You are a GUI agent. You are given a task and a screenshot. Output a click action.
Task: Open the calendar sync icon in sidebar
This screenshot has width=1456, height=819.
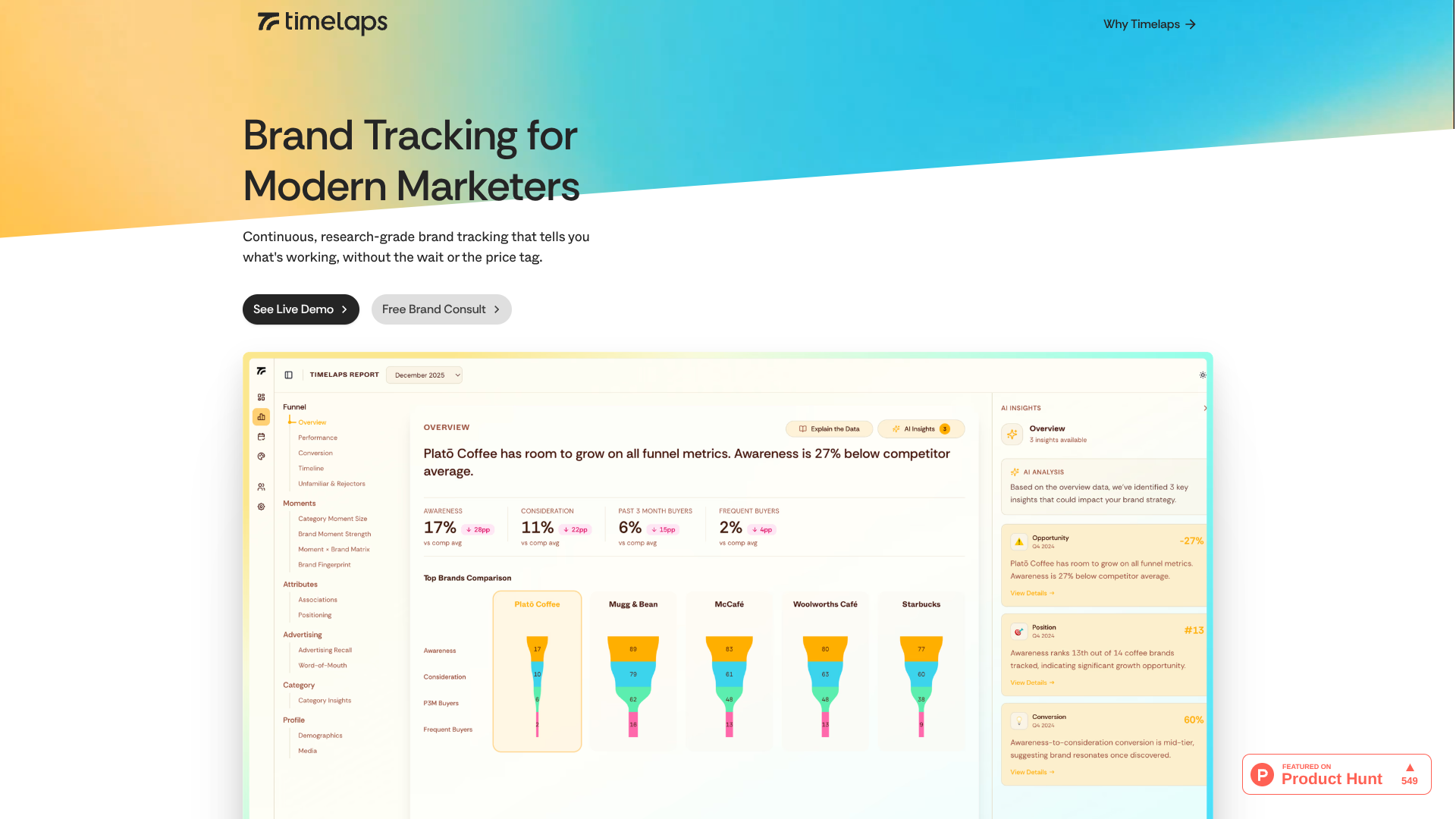point(261,437)
